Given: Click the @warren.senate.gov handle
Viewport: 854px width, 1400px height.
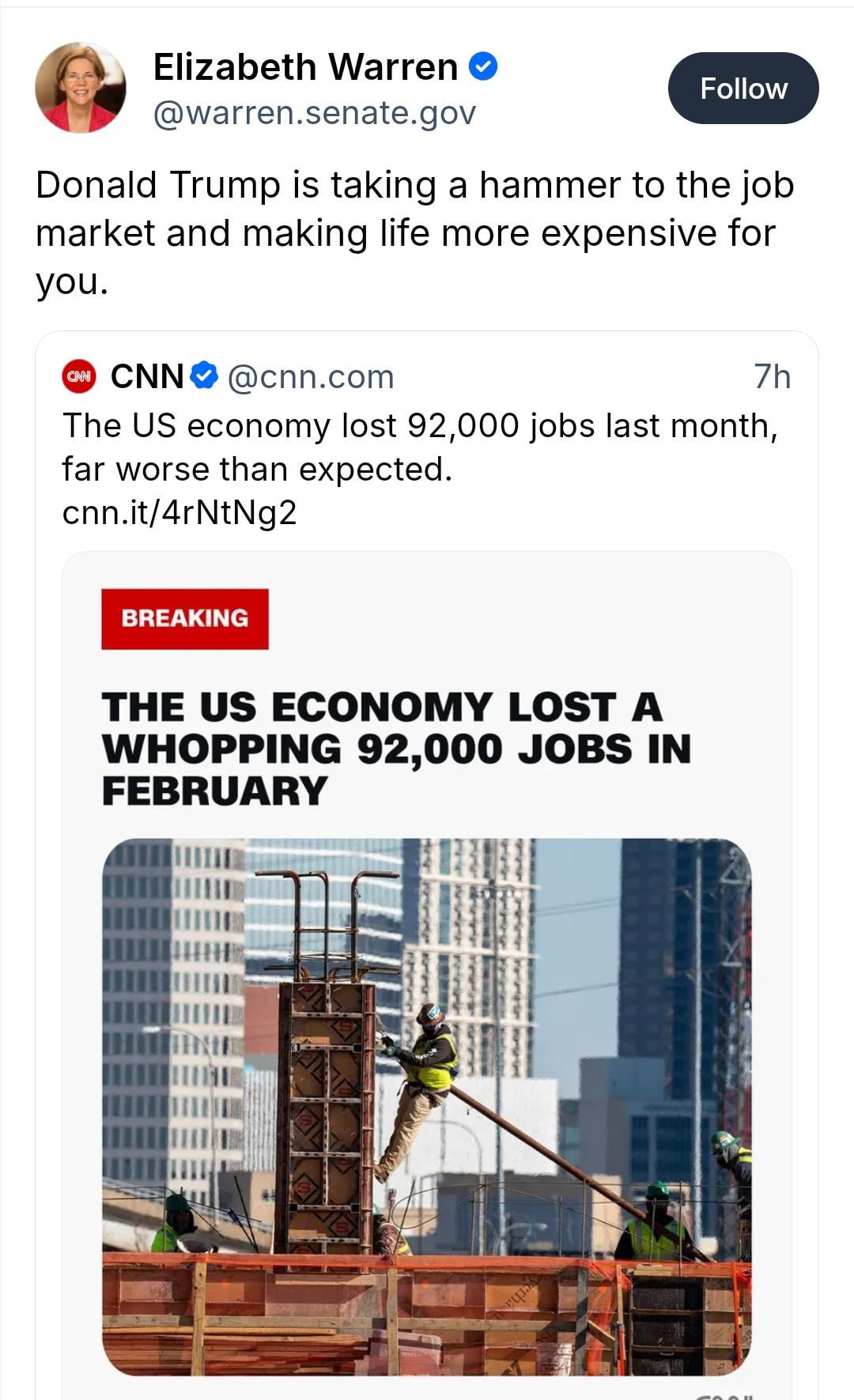Looking at the screenshot, I should pos(314,113).
